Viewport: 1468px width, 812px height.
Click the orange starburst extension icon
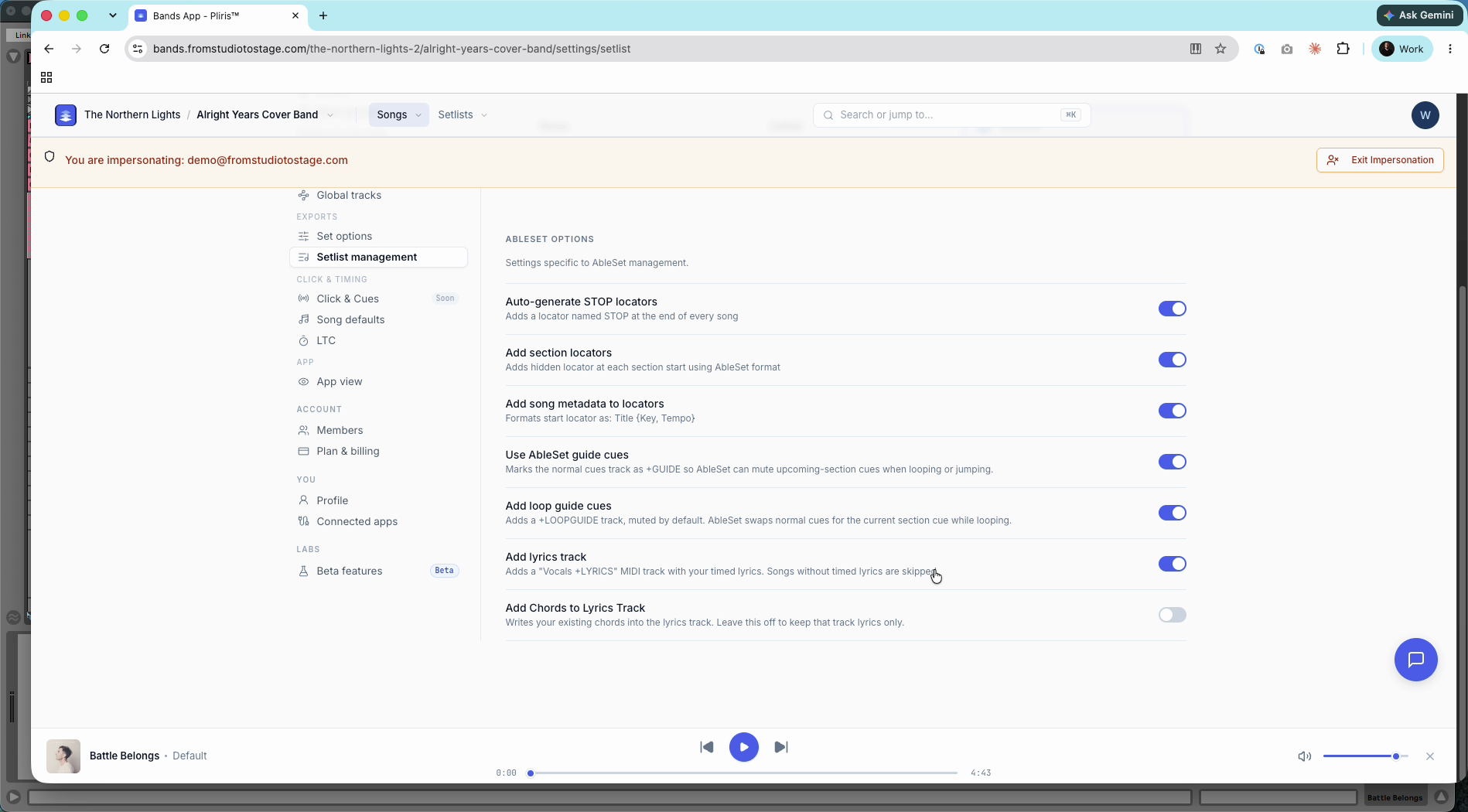coord(1315,49)
